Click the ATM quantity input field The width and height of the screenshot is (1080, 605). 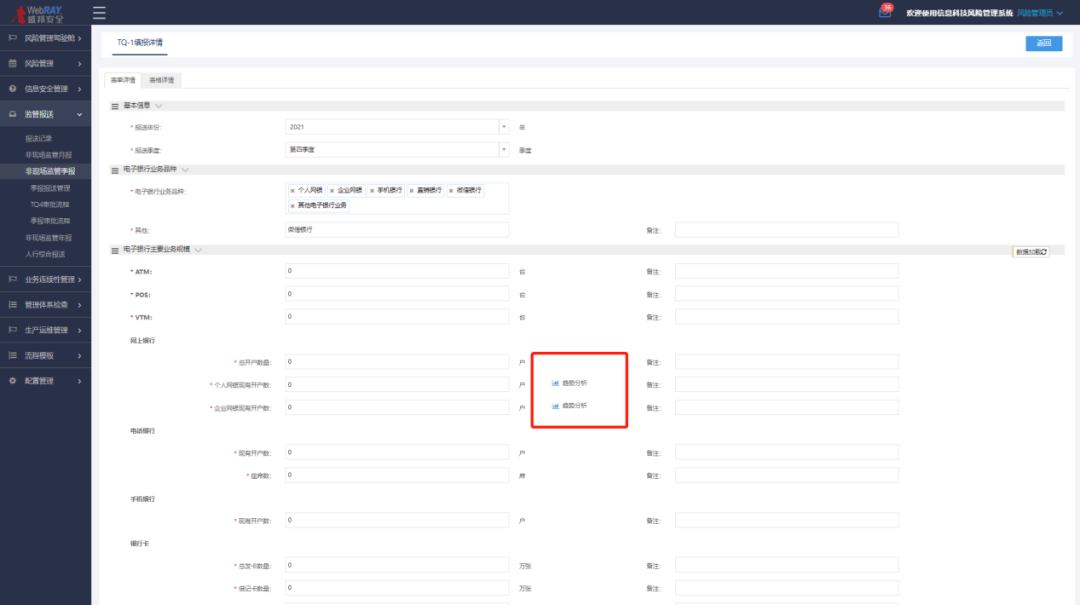tap(396, 271)
